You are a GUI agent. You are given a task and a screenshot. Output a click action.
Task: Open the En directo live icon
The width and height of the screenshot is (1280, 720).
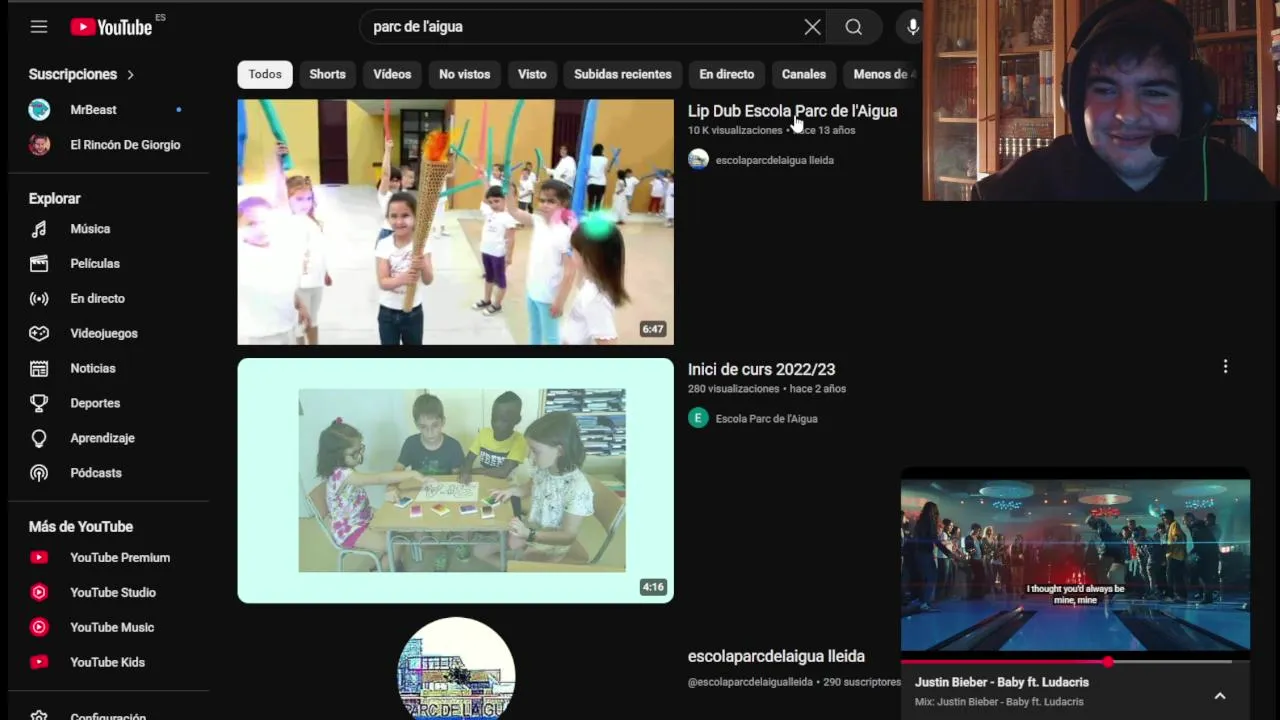[39, 299]
